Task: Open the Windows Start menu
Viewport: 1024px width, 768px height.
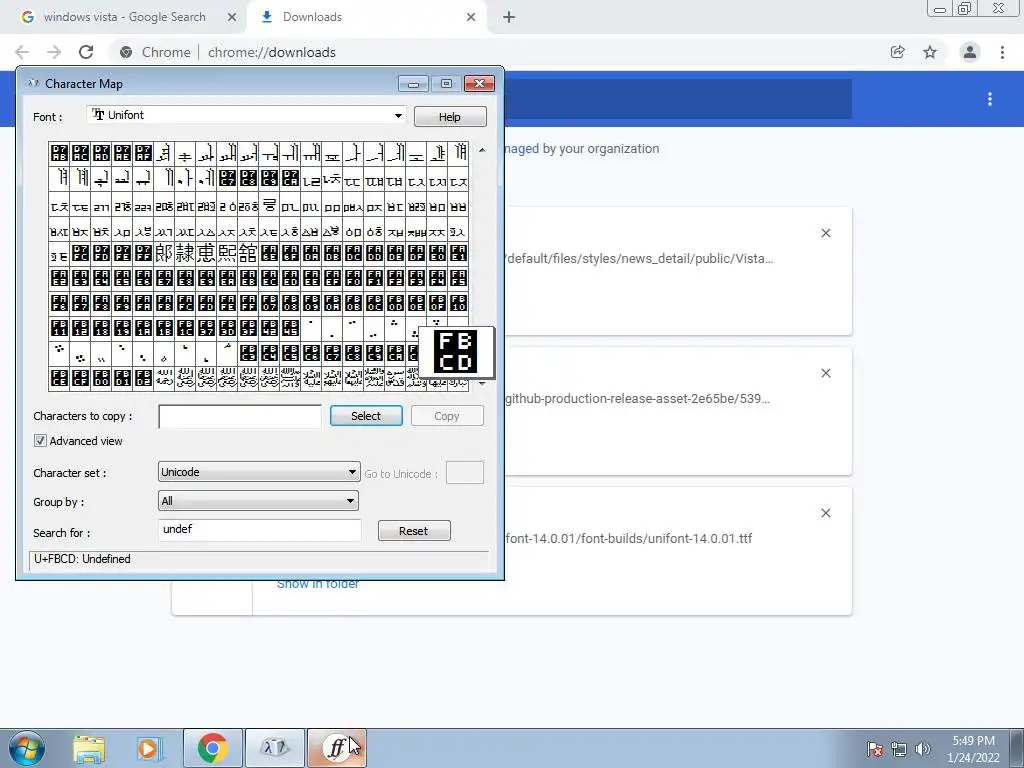Action: [x=26, y=748]
